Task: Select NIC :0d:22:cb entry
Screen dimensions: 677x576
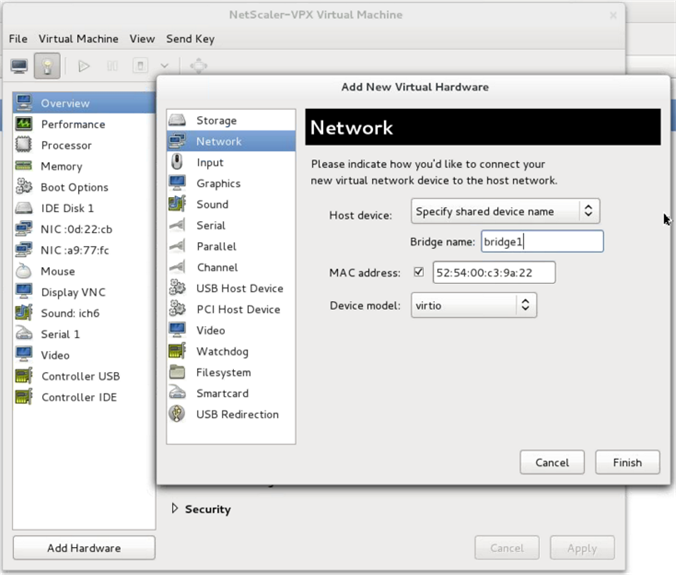Action: pyautogui.click(x=84, y=229)
